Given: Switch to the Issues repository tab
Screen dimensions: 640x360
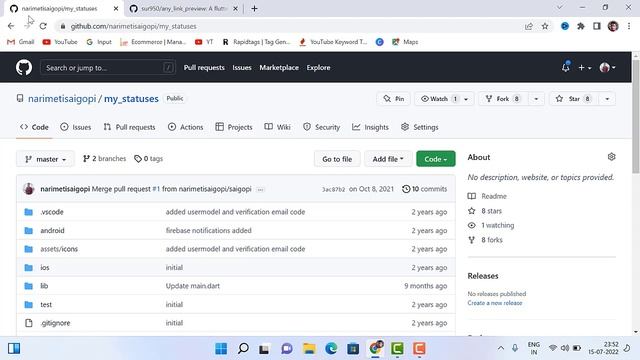Looking at the screenshot, I should tap(76, 127).
